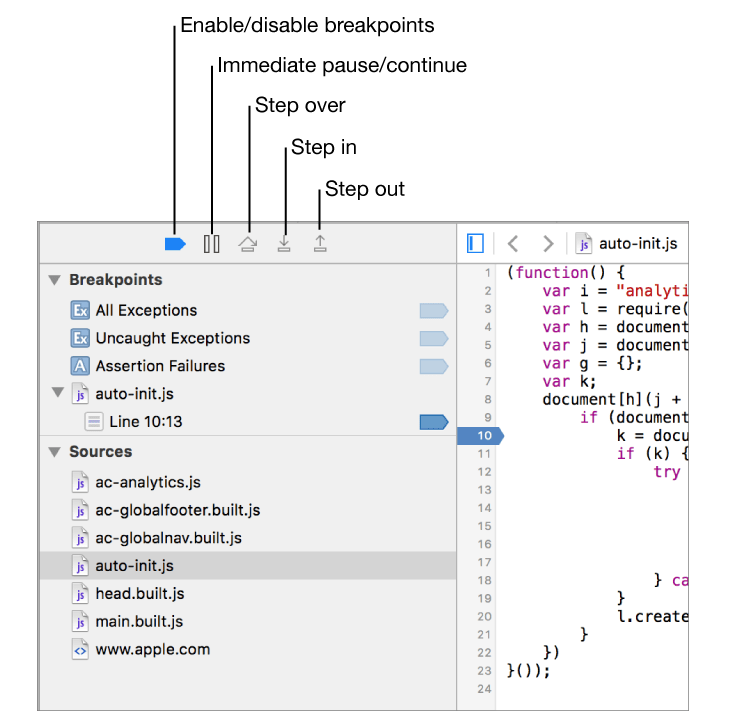
Task: Enable the Assertion Failures breakpoint toggle
Action: tap(433, 366)
